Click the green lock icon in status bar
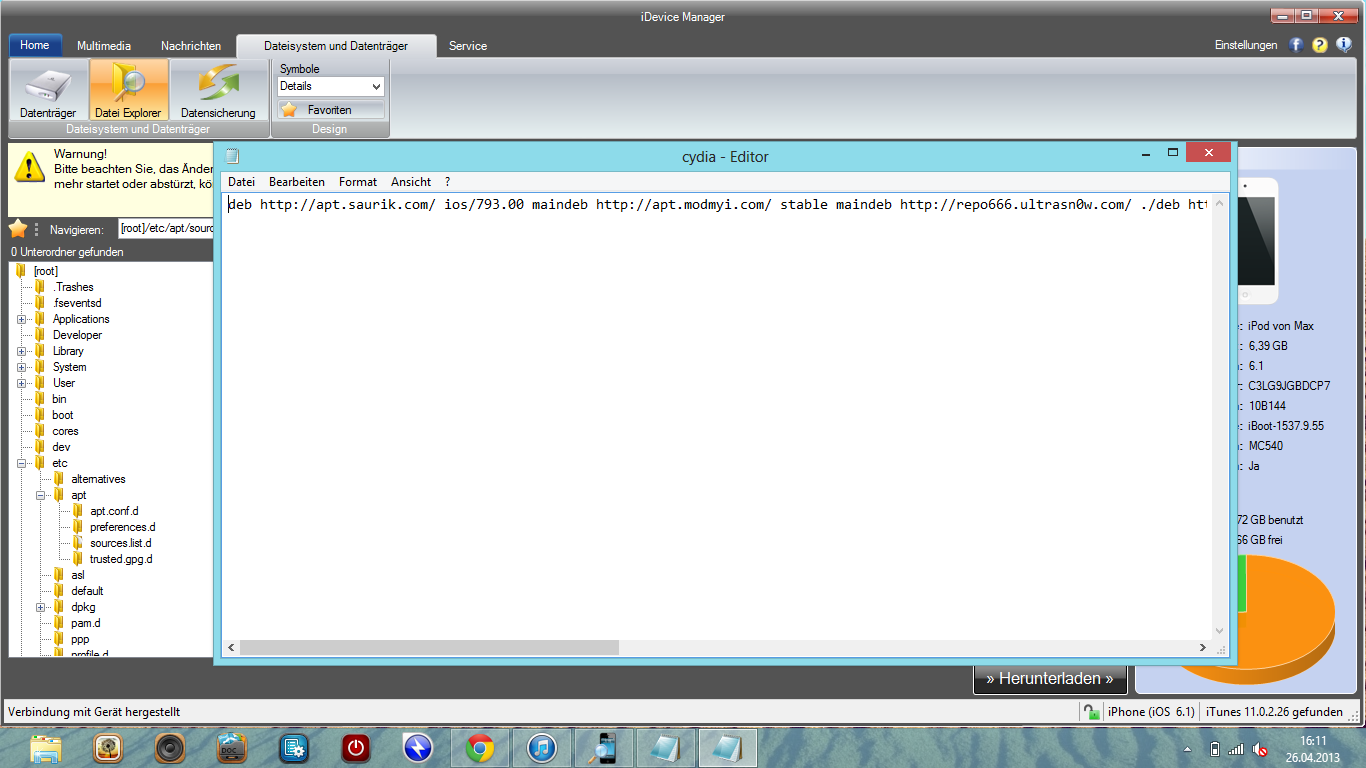The width and height of the screenshot is (1366, 768). (1091, 712)
